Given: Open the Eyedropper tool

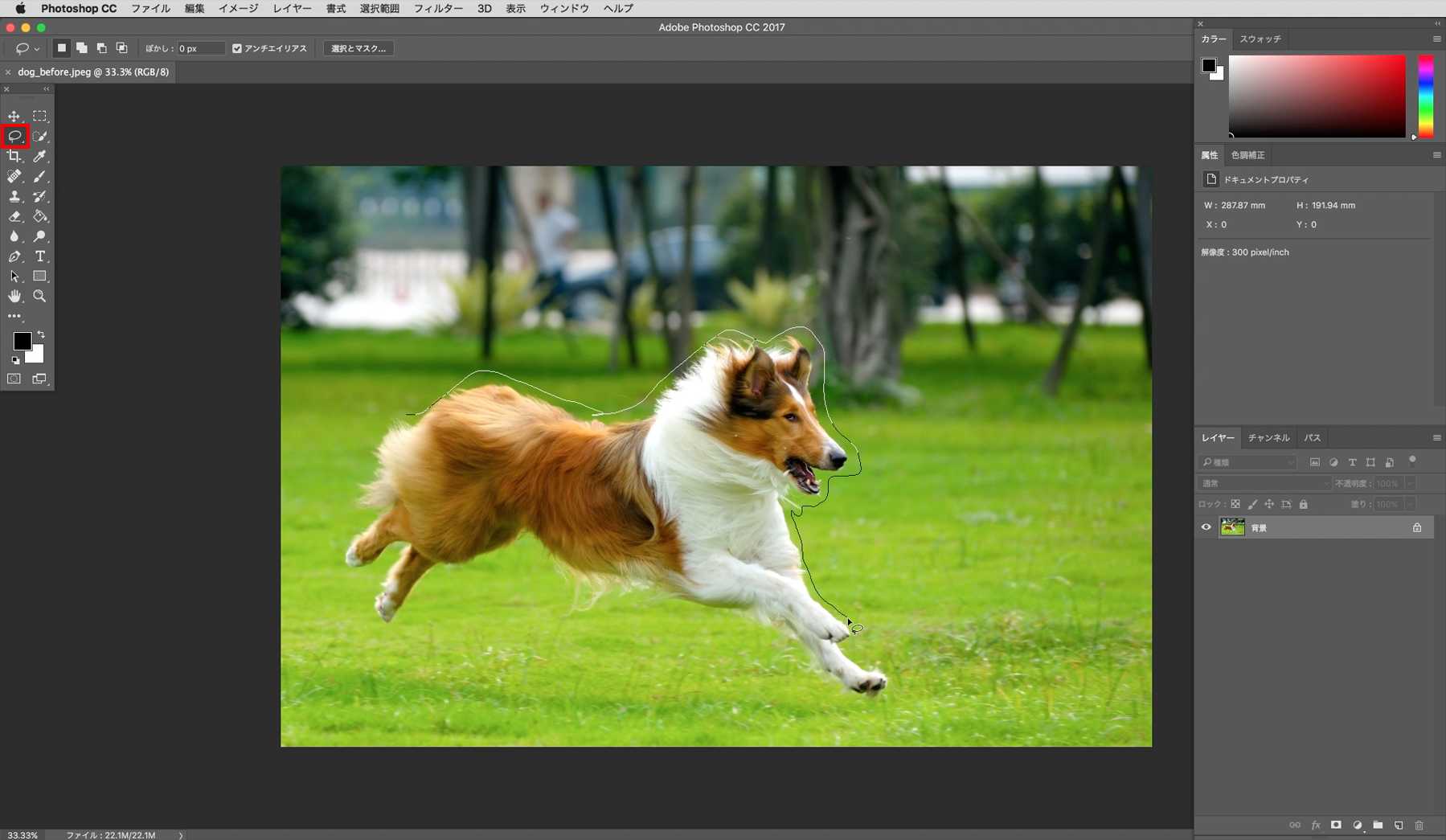Looking at the screenshot, I should click(39, 156).
